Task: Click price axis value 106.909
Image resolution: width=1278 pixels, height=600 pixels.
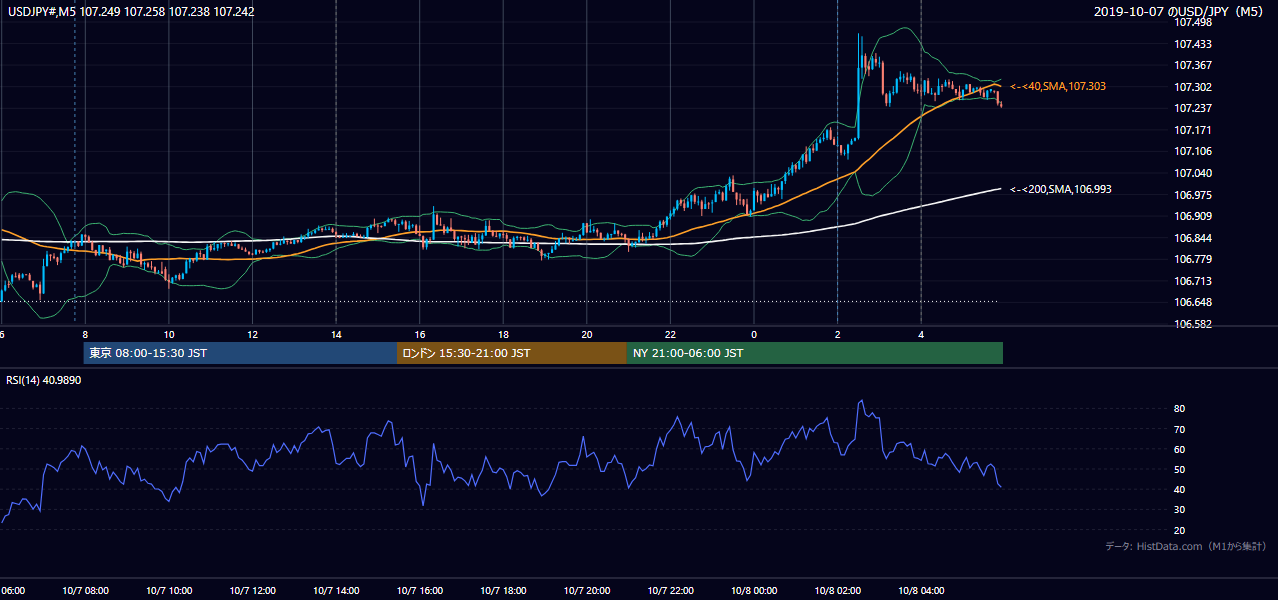Action: click(x=1193, y=216)
